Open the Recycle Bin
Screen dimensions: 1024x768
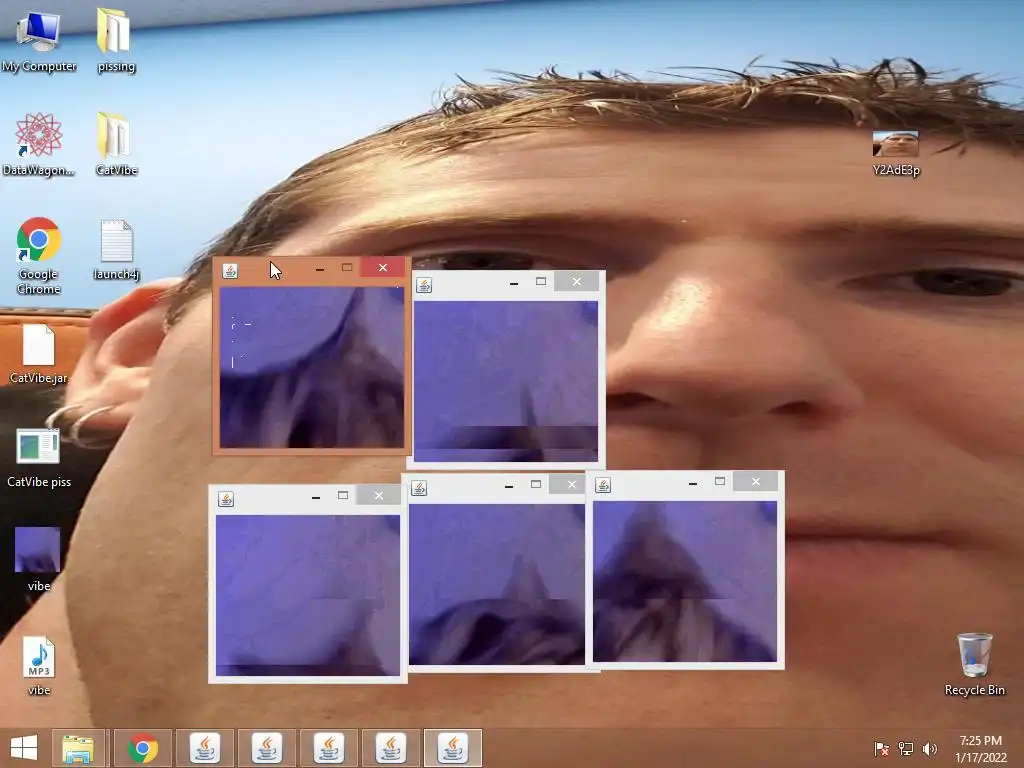pos(974,664)
